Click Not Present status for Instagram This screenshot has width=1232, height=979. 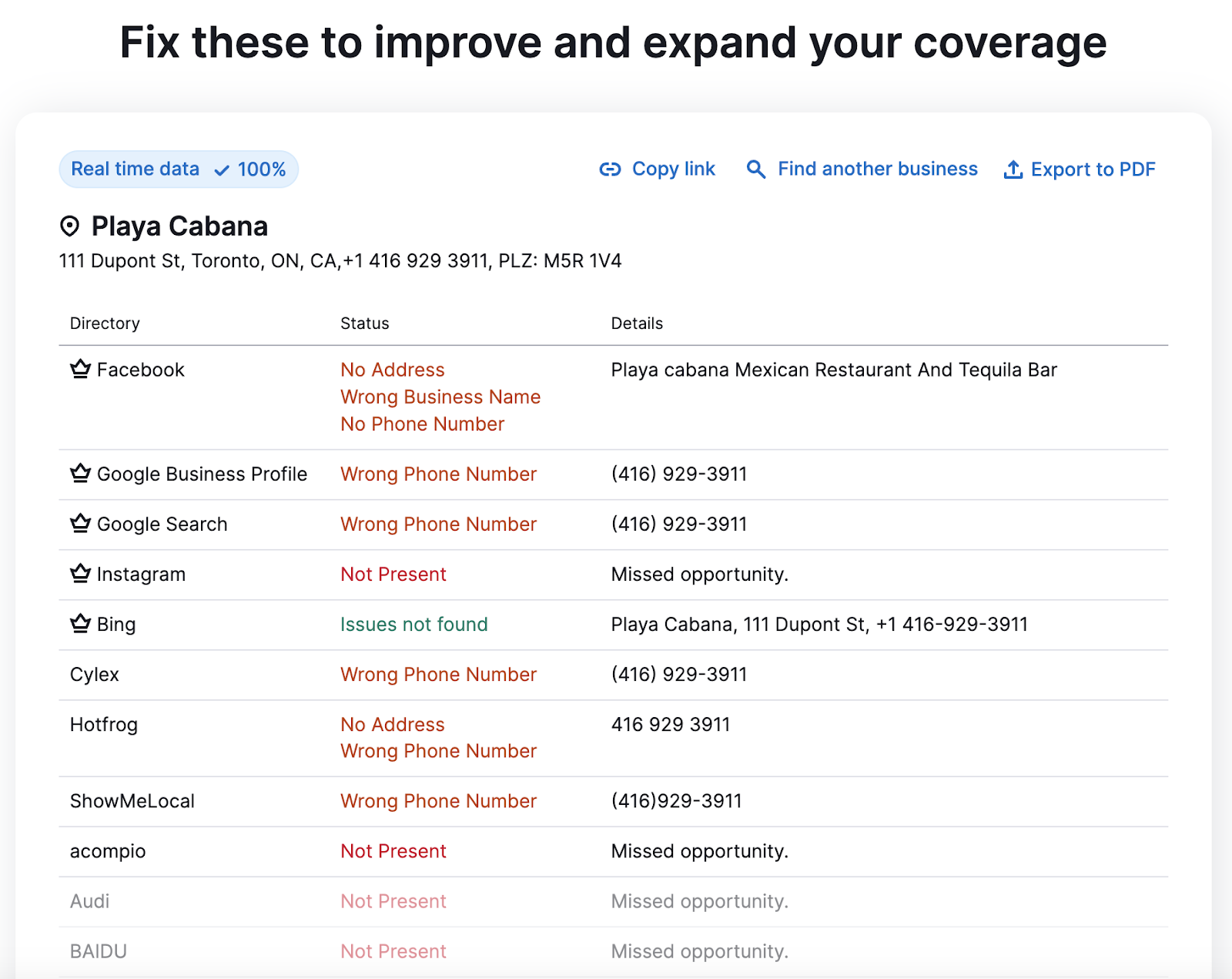pyautogui.click(x=393, y=574)
